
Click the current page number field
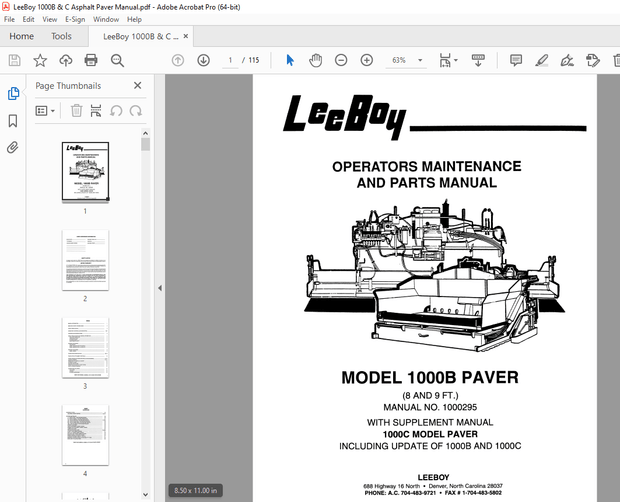click(x=230, y=60)
